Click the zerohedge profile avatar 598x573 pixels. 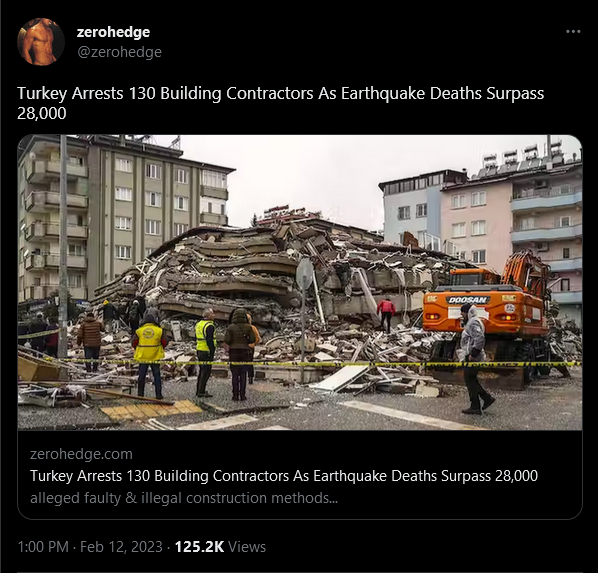click(40, 42)
